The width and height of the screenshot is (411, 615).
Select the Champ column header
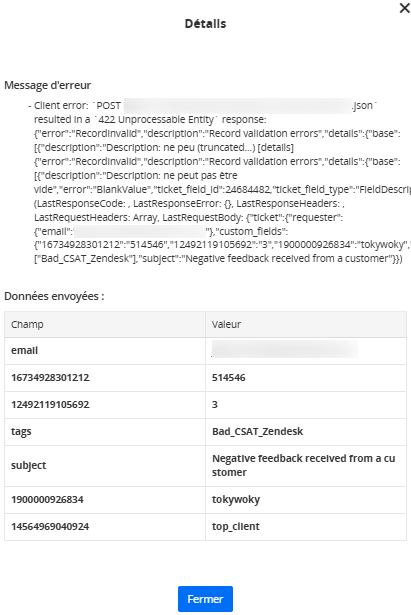click(x=105, y=324)
